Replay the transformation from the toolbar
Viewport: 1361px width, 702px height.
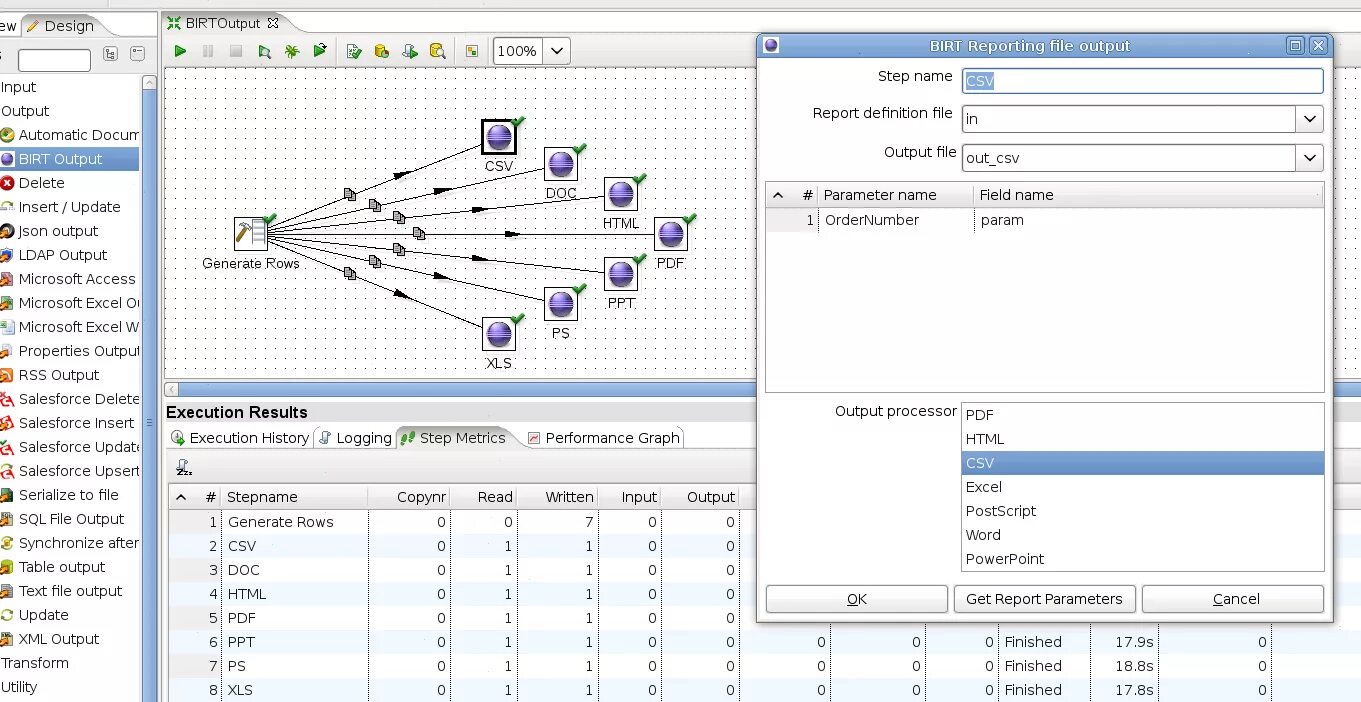[x=320, y=51]
